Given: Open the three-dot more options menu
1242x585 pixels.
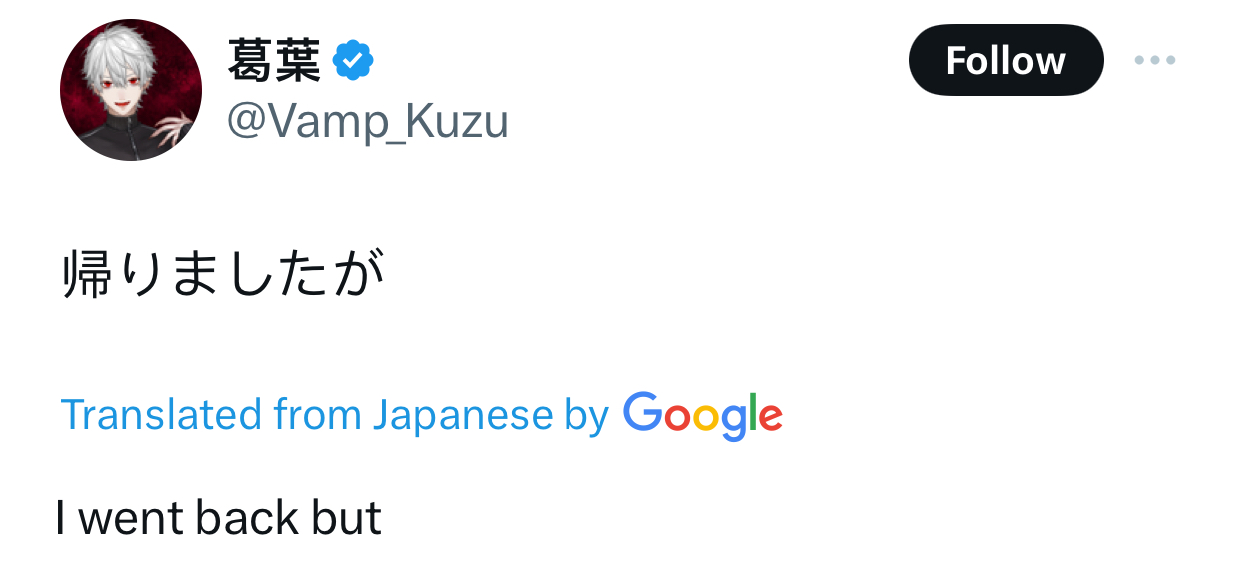Looking at the screenshot, I should tap(1155, 61).
